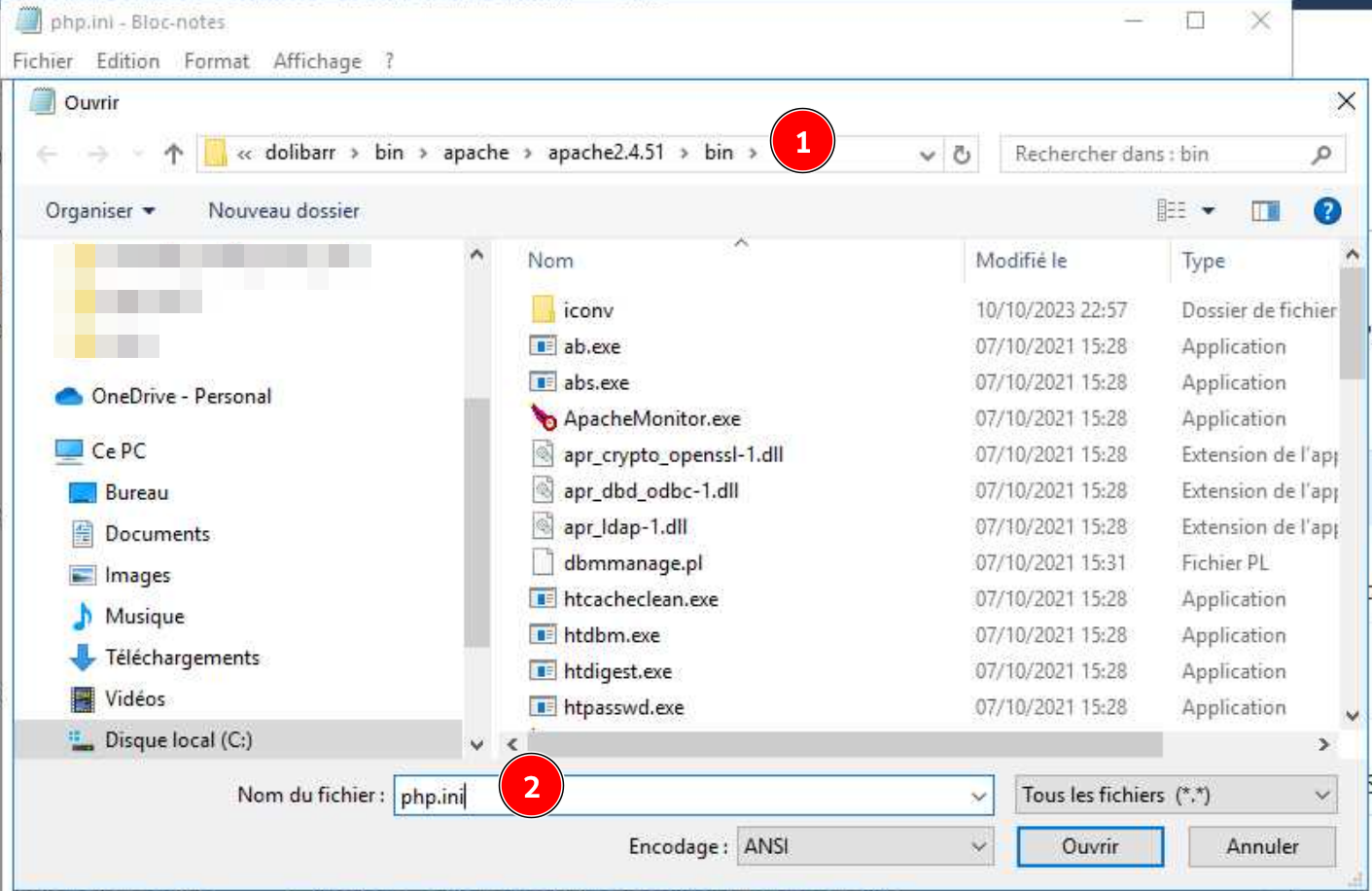Click the apr_crypto_openssl-1.dll file icon
This screenshot has width=1372, height=891.
(543, 454)
